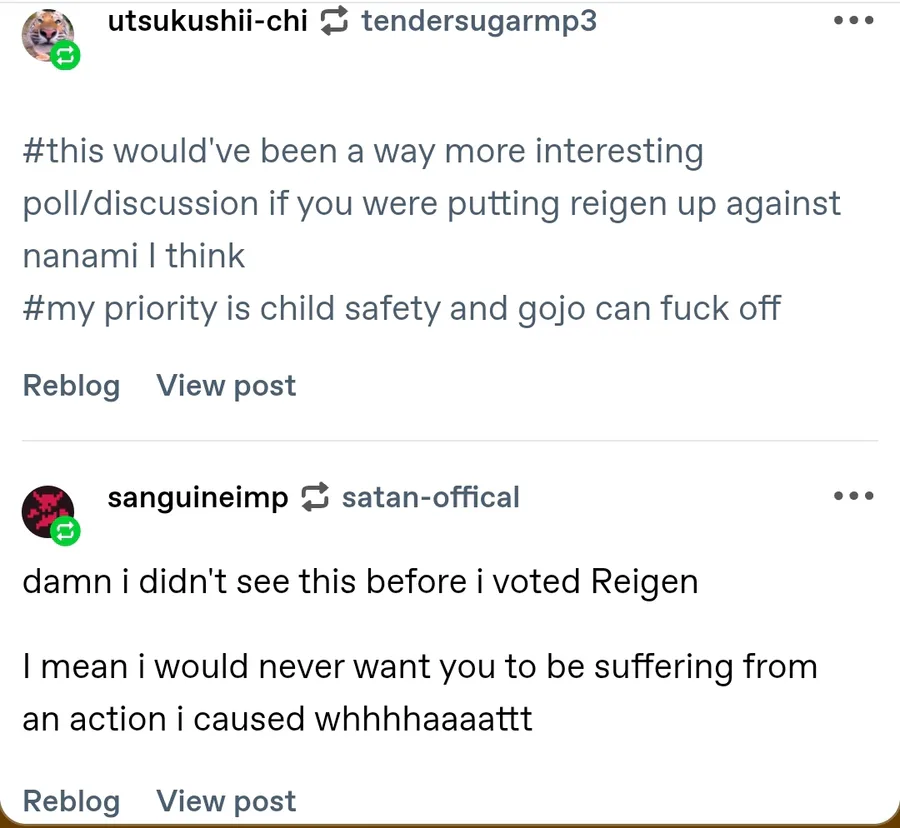Click the green reblog badge on sanguineimp's avatar

coord(65,531)
